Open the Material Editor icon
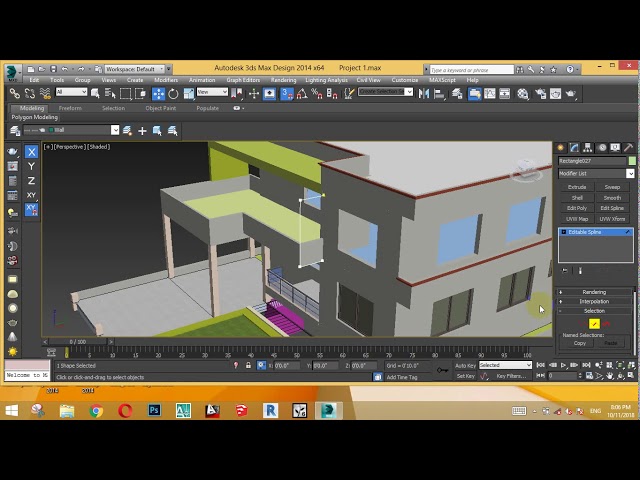The height and width of the screenshot is (480, 640). 523,94
